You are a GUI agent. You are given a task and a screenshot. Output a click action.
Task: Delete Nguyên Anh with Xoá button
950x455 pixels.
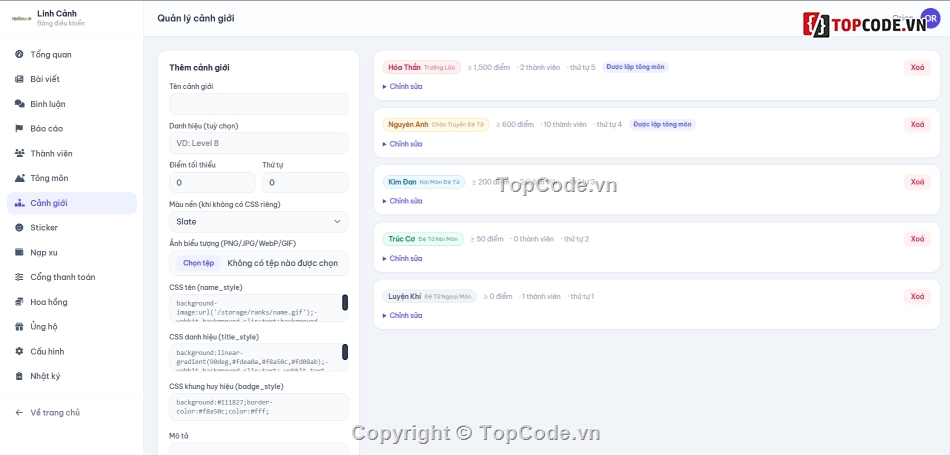(917, 124)
